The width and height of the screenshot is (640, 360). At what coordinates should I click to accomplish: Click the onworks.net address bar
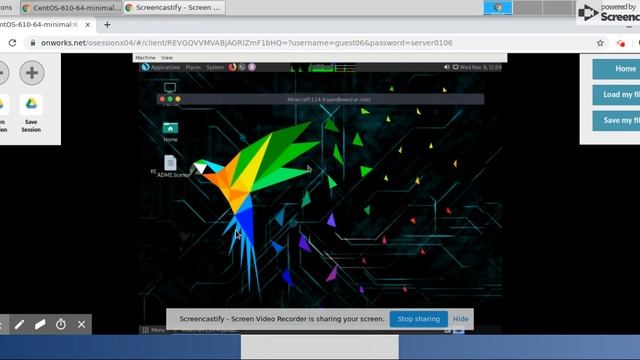pos(247,43)
